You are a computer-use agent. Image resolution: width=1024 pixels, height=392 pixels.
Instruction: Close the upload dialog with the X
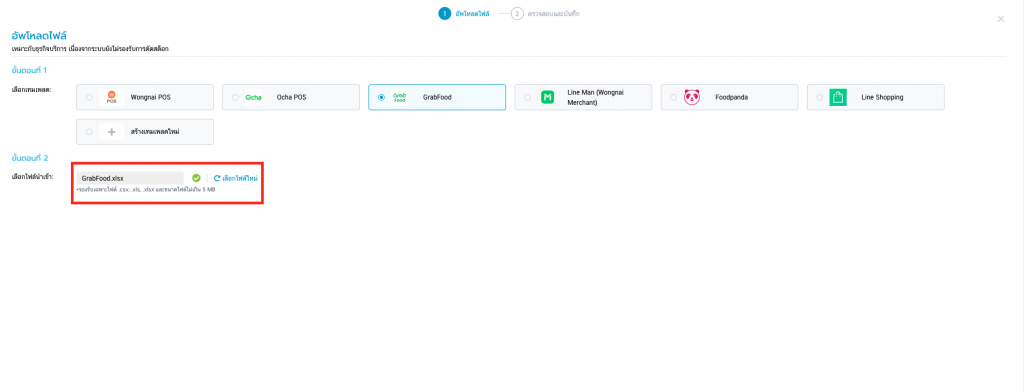[x=1000, y=19]
